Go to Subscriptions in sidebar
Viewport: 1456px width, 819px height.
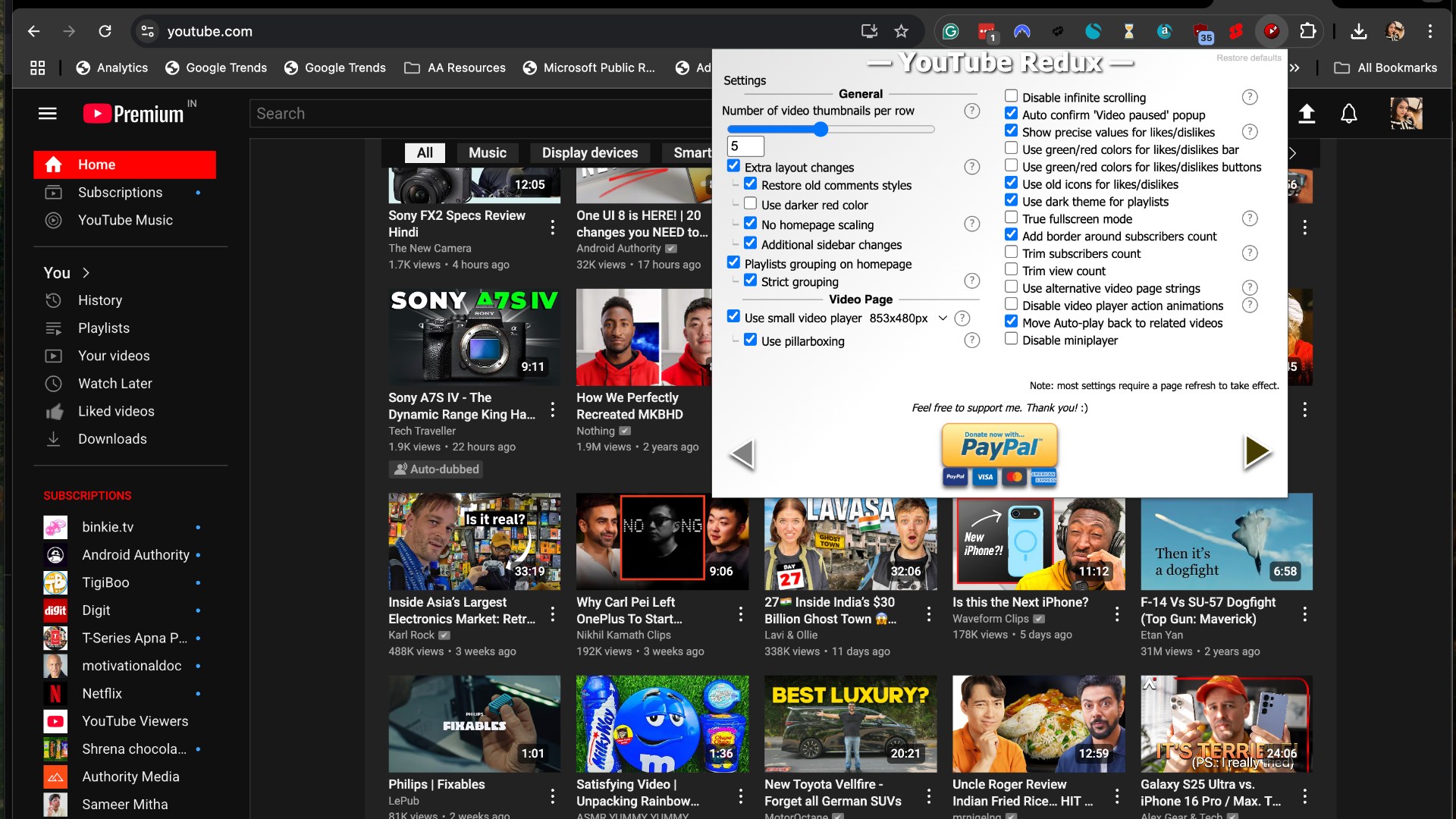click(120, 193)
